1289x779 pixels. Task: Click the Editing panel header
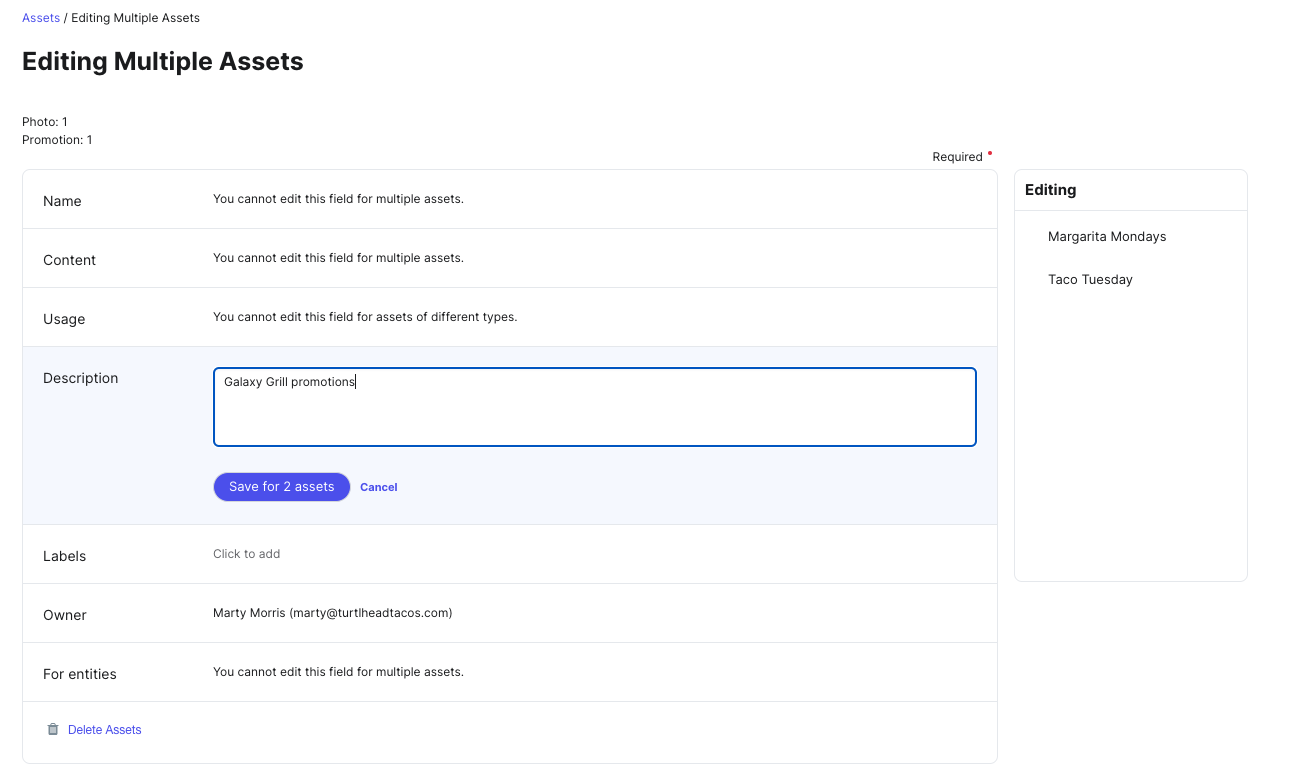coord(1050,190)
